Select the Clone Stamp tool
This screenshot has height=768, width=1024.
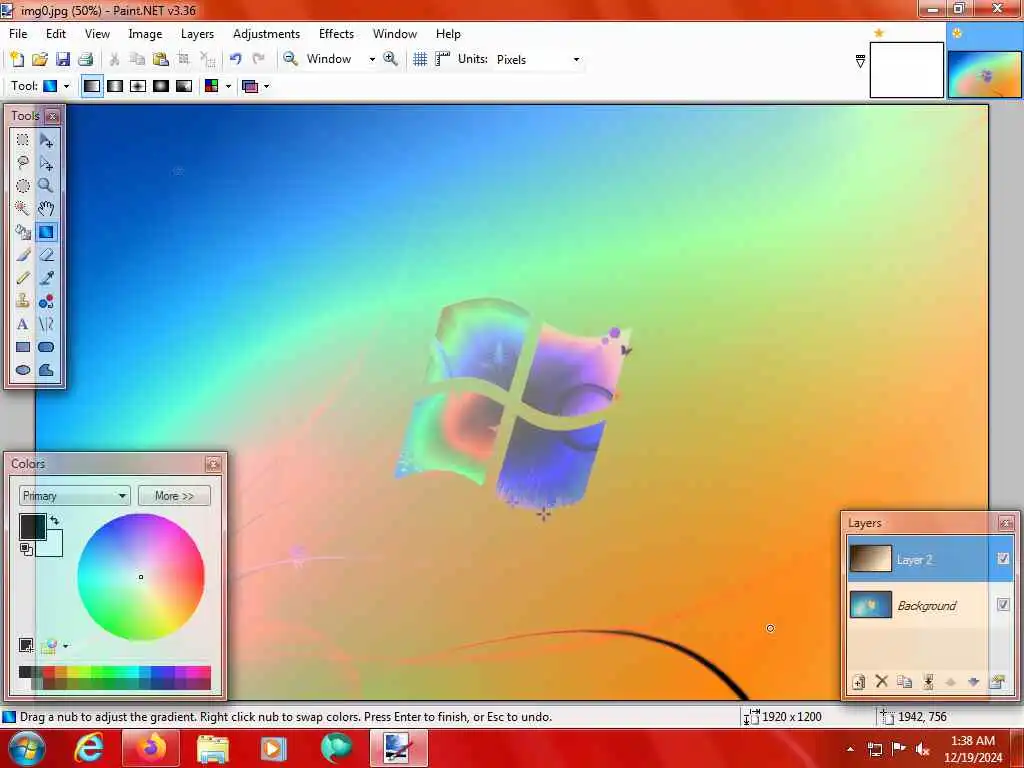(x=23, y=301)
